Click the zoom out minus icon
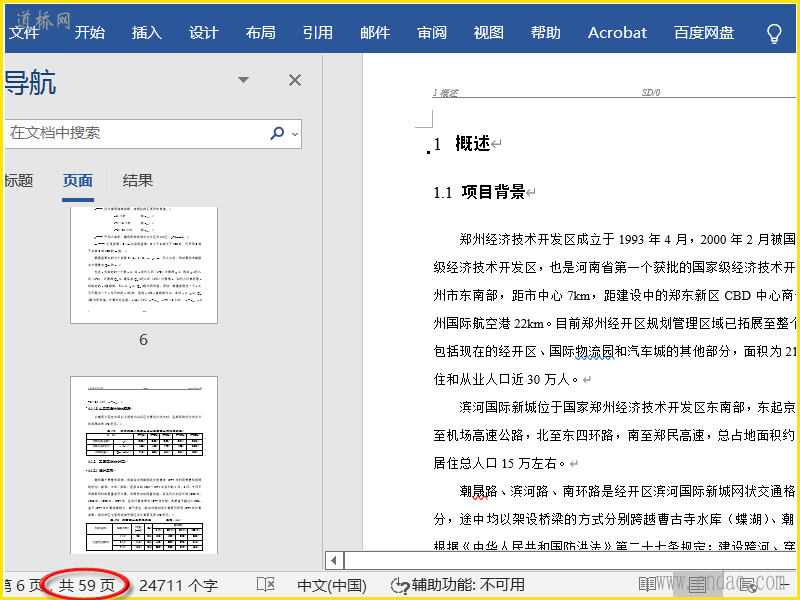The height and width of the screenshot is (600, 800). pos(787,585)
